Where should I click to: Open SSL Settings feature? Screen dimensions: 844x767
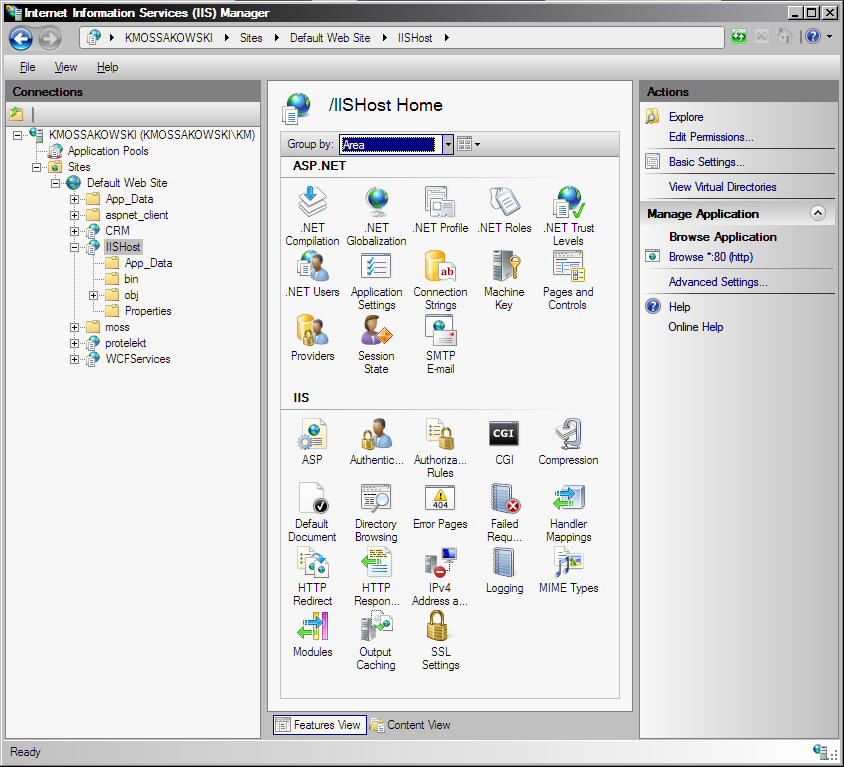pyautogui.click(x=440, y=641)
